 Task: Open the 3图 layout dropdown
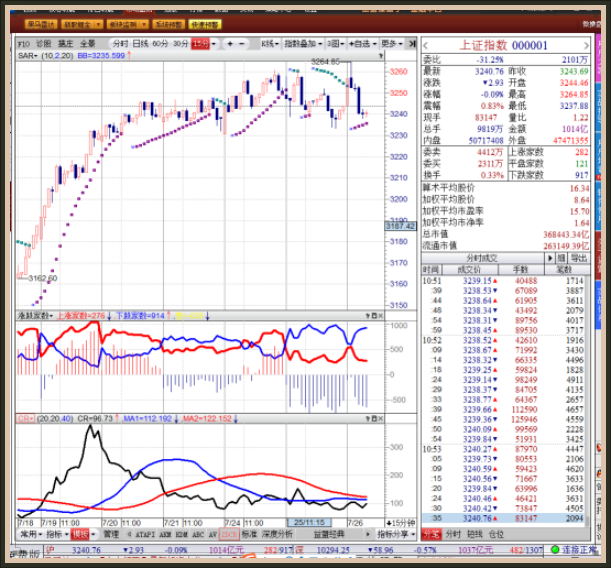point(336,44)
